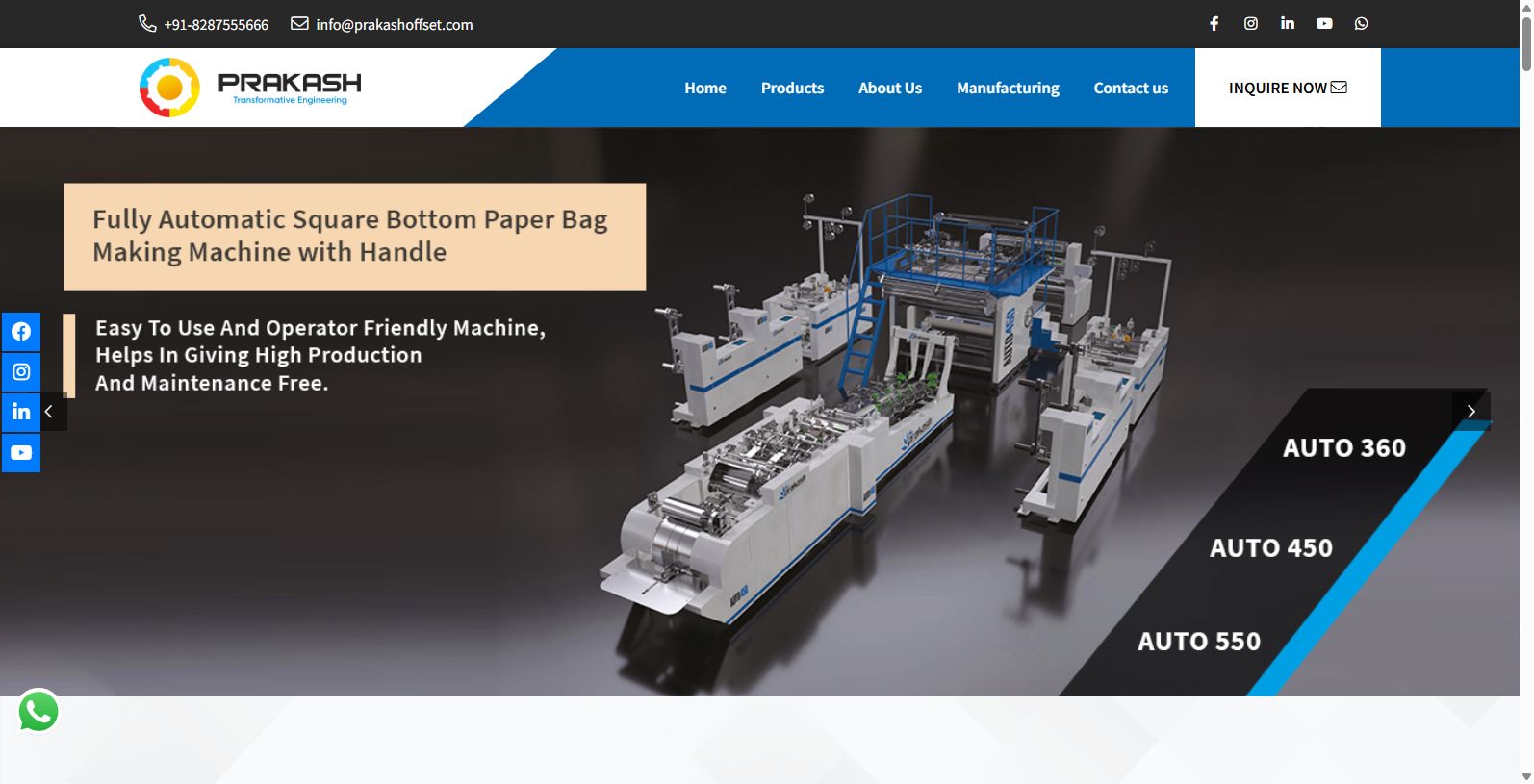Click Instagram button in left side panel

pos(21,371)
